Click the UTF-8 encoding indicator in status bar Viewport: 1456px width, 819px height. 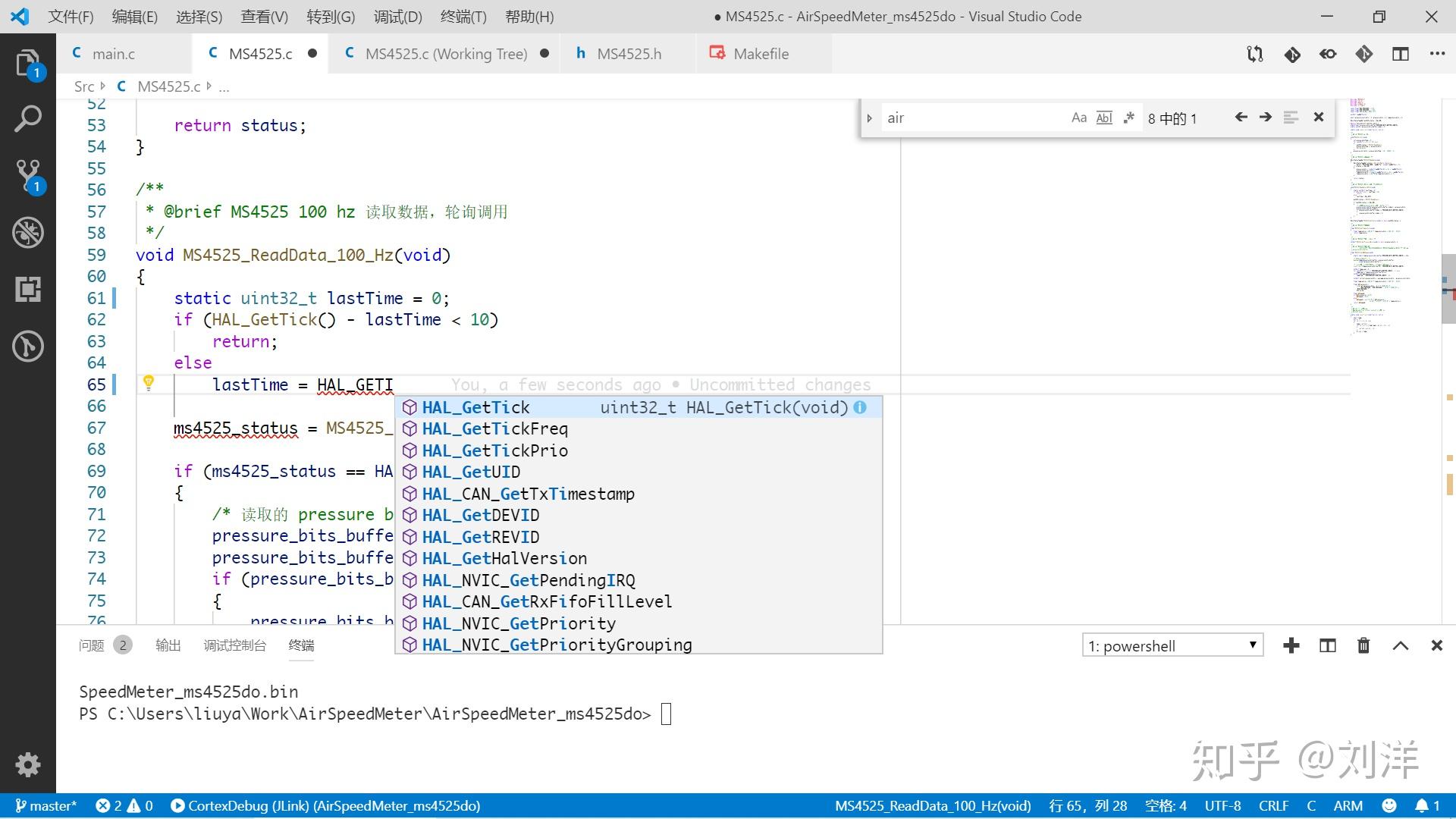coord(1222,805)
